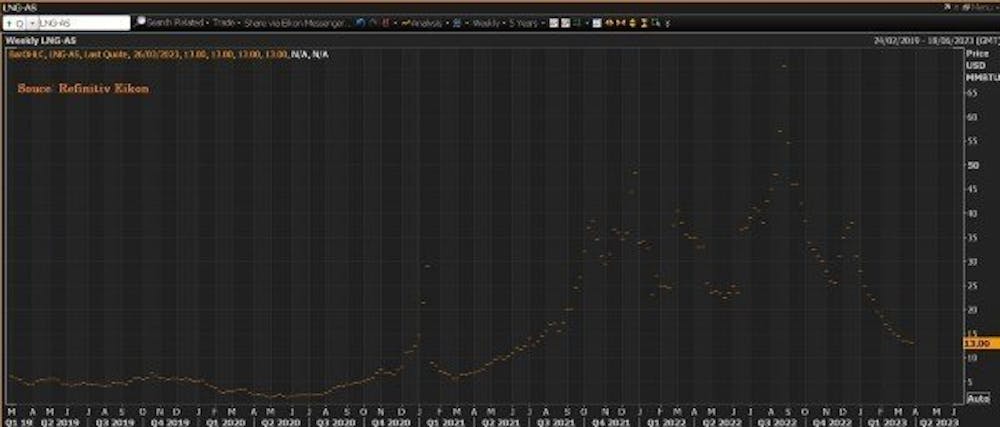Click the LNG-AS symbol search input field
This screenshot has width=1000, height=427.
(84, 23)
